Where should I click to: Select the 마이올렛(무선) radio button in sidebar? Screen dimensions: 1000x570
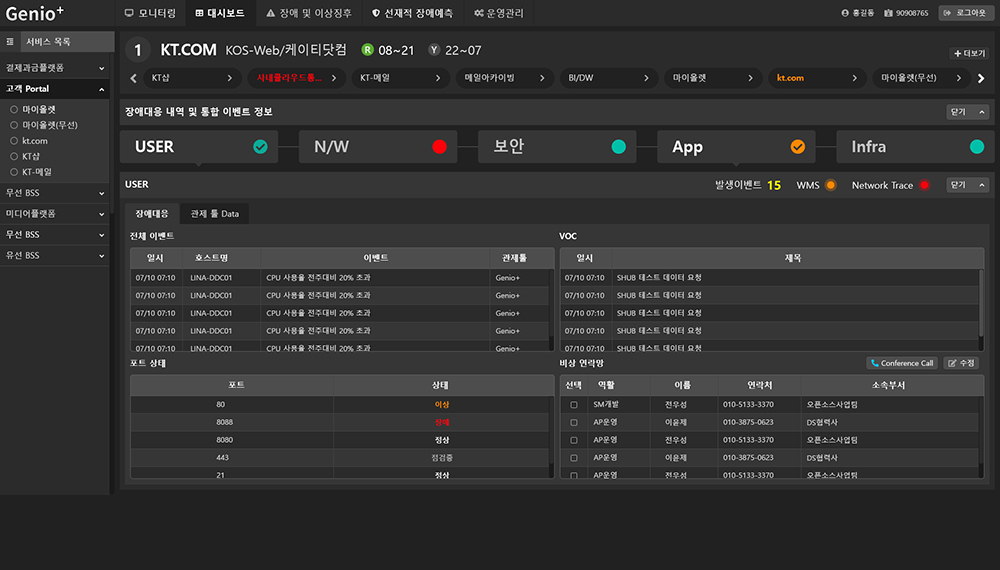(x=14, y=125)
